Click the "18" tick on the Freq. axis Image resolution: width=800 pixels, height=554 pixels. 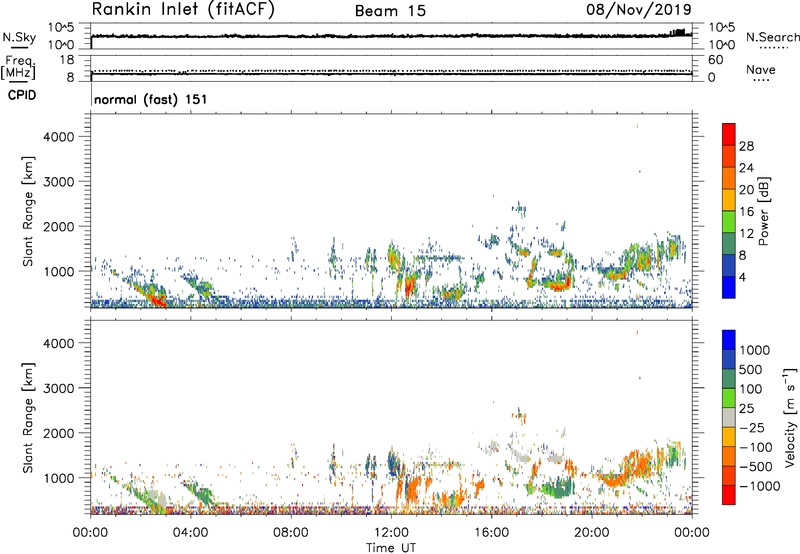tap(67, 59)
